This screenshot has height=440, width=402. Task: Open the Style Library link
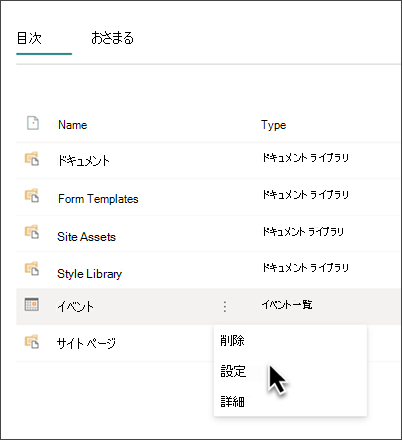pyautogui.click(x=90, y=274)
